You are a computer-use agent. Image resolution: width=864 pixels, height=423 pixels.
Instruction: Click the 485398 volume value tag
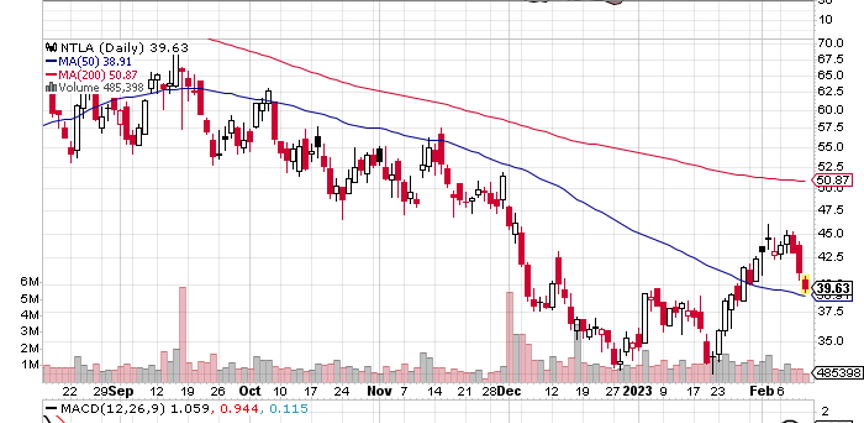coord(838,373)
